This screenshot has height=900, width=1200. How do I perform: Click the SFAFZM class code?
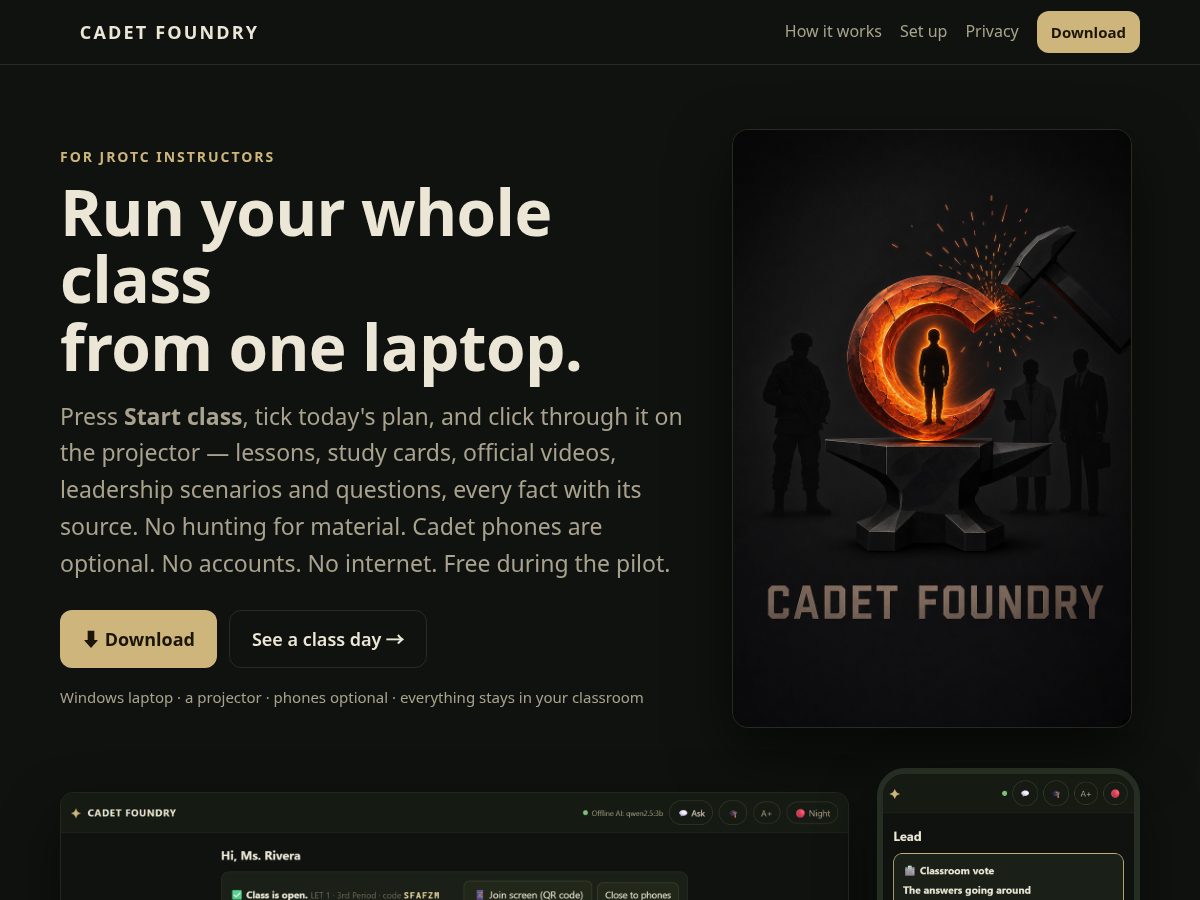[421, 895]
